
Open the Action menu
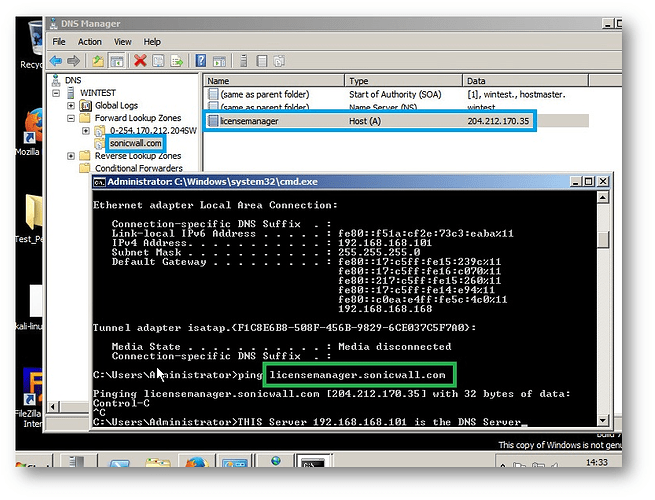point(90,42)
